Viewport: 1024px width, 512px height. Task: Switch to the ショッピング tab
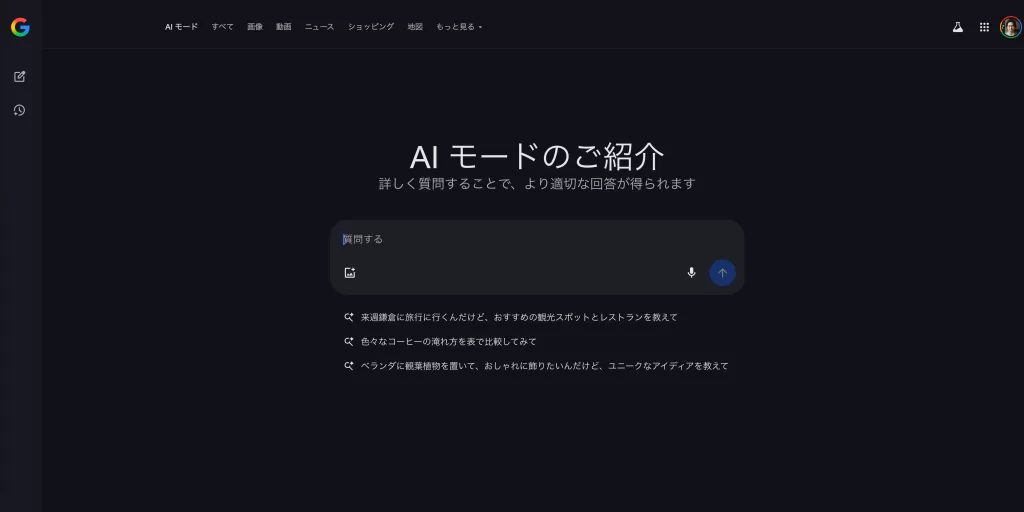[371, 27]
